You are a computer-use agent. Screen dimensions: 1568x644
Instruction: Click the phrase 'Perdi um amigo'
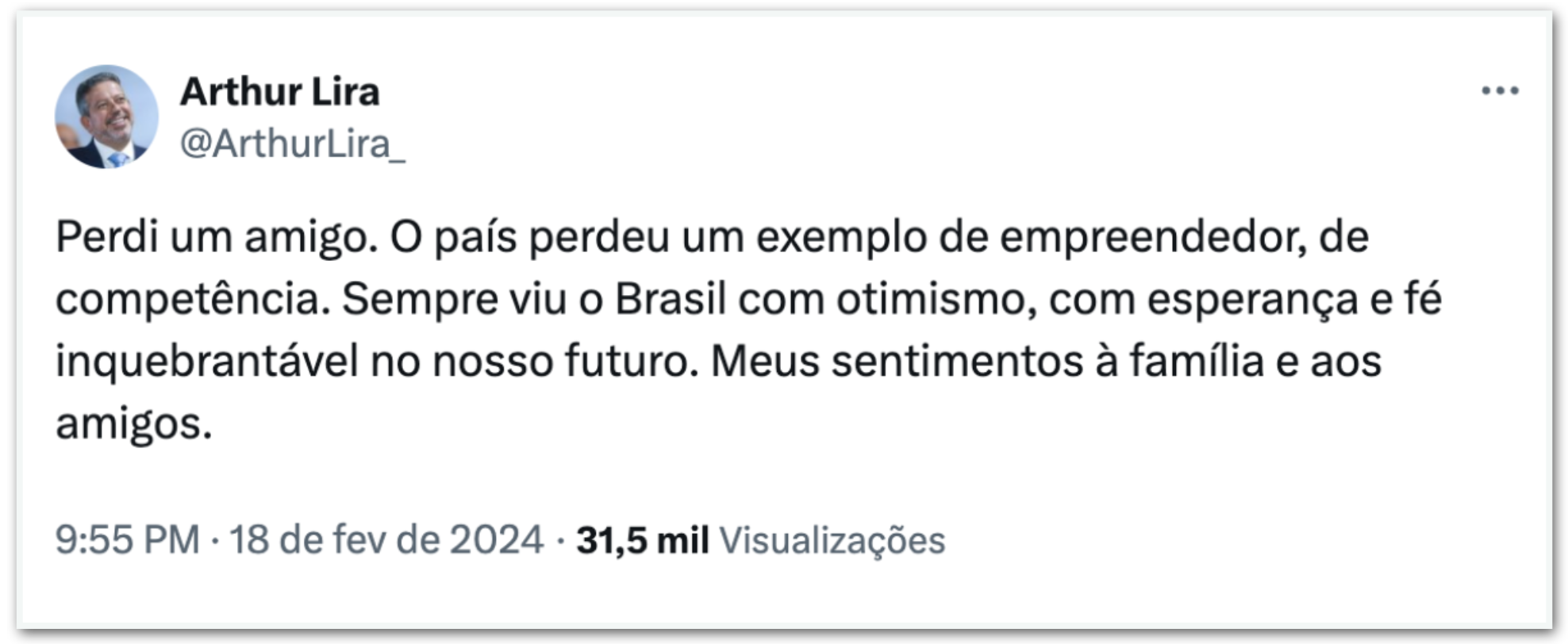coord(216,237)
